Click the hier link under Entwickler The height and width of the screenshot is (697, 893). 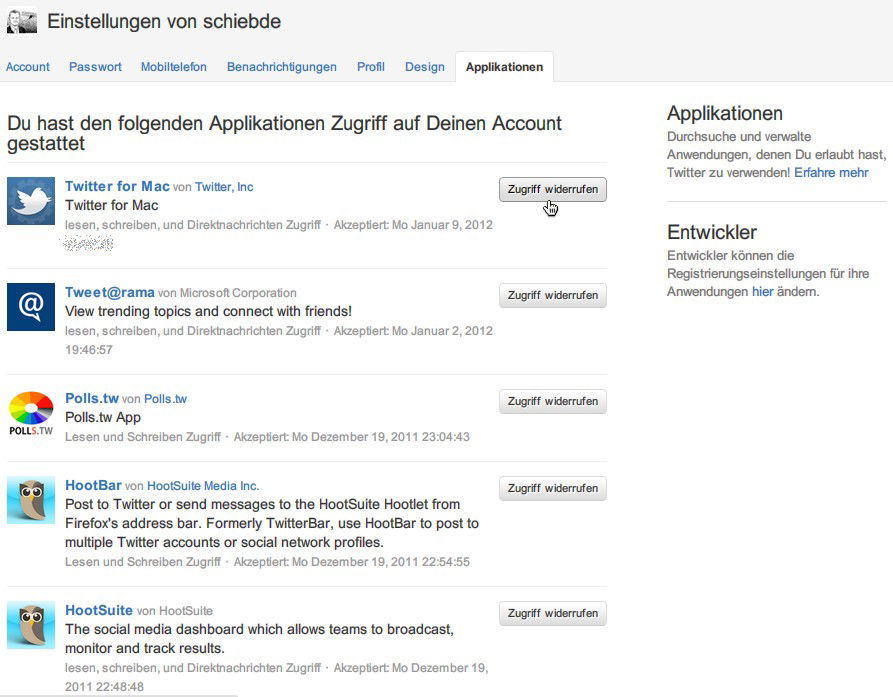click(x=762, y=292)
